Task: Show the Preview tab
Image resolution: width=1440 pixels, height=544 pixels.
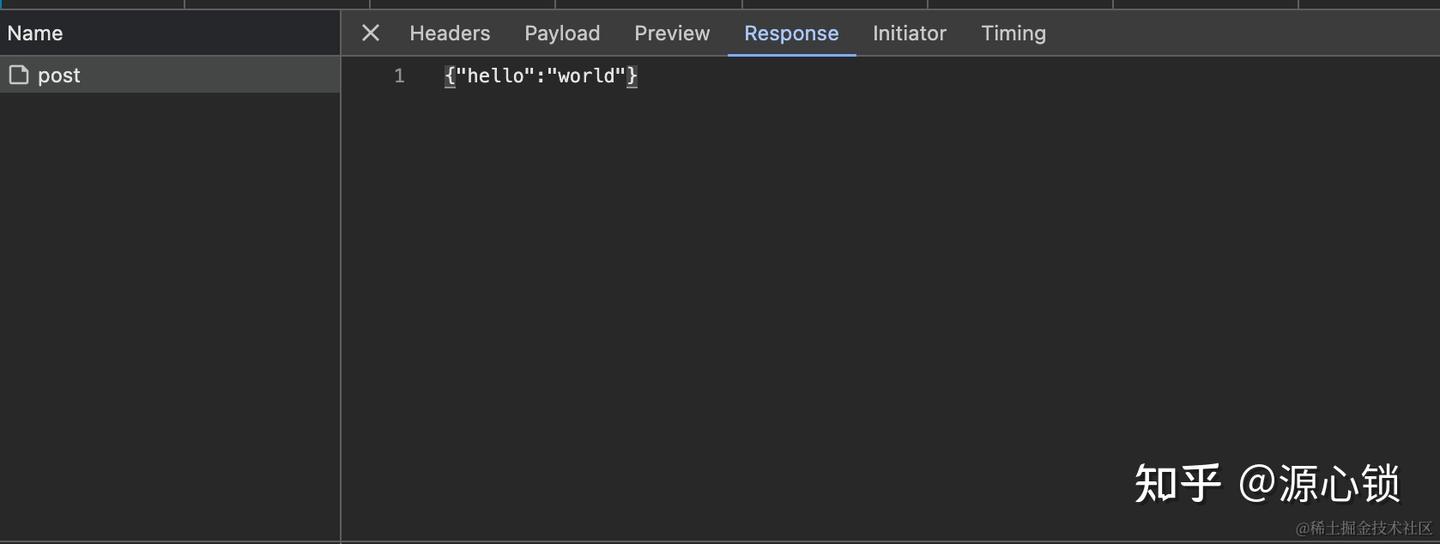Action: point(672,33)
